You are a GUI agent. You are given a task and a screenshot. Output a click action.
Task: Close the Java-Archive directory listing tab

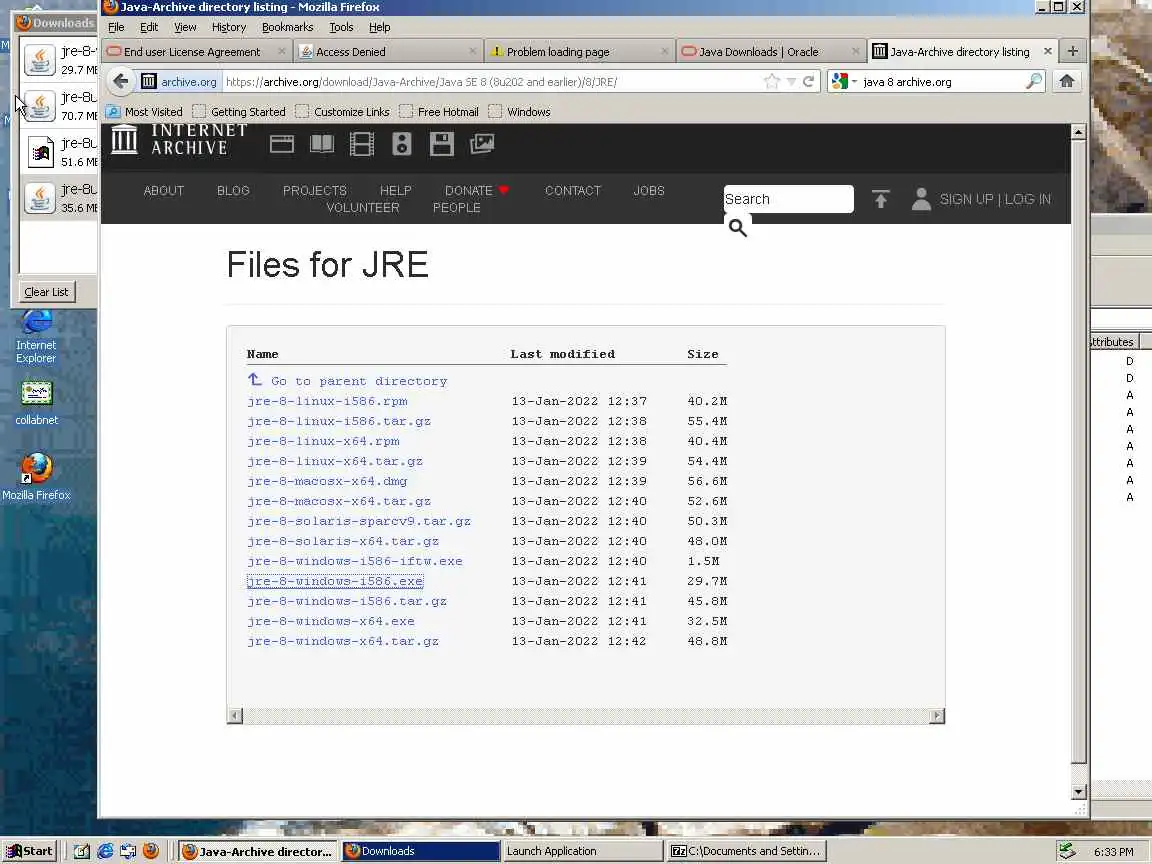[x=1048, y=51]
